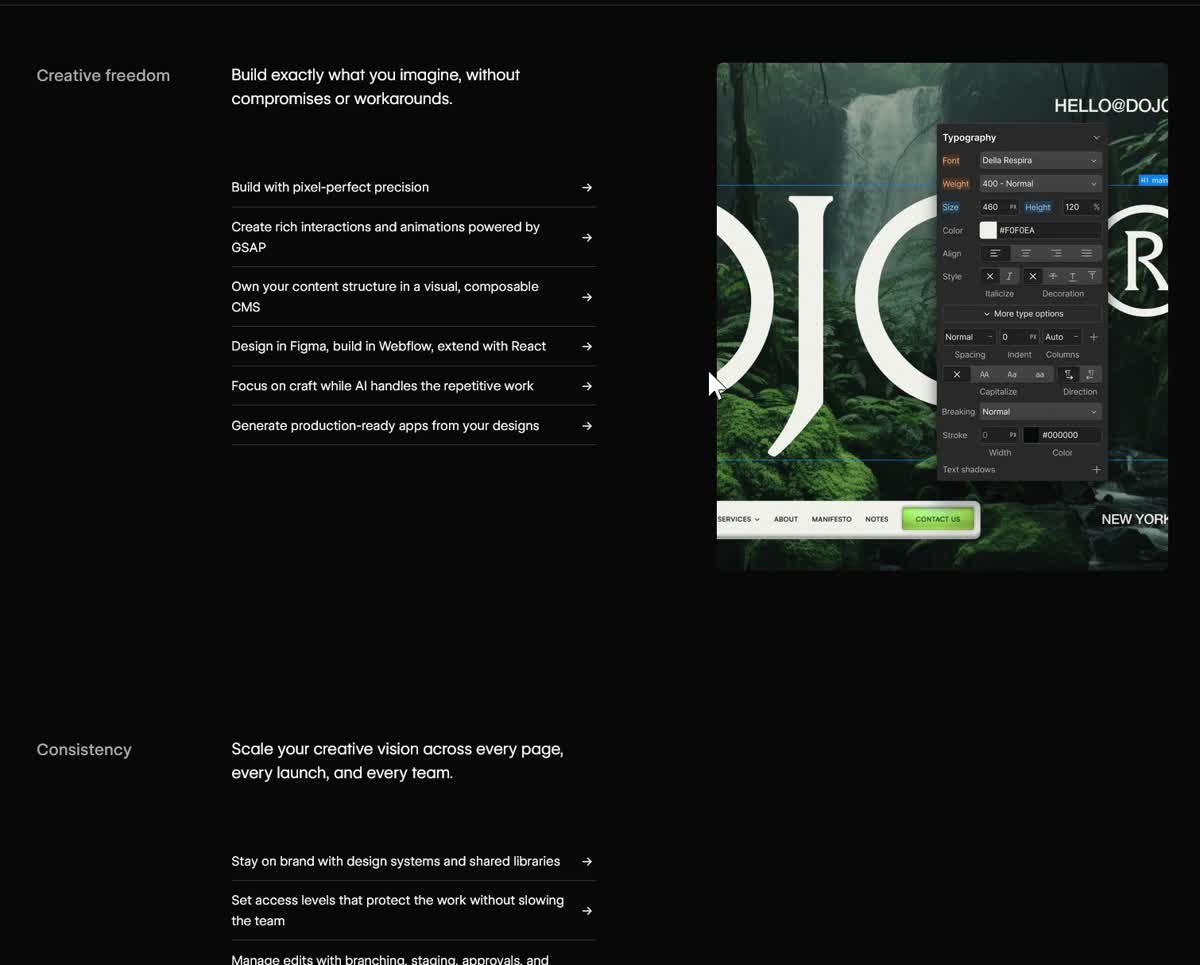1200x965 pixels.
Task: Select justify text alignment icon
Action: click(x=1087, y=253)
